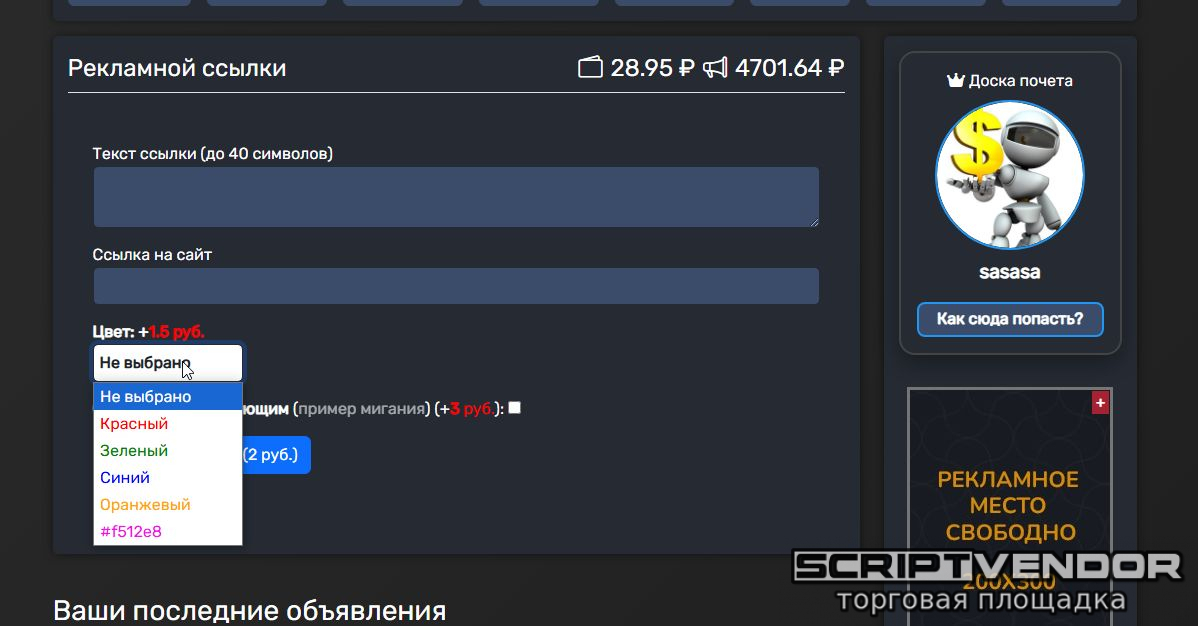The width and height of the screenshot is (1198, 626).
Task: Click the sasasa robot avatar
Action: click(x=1009, y=175)
